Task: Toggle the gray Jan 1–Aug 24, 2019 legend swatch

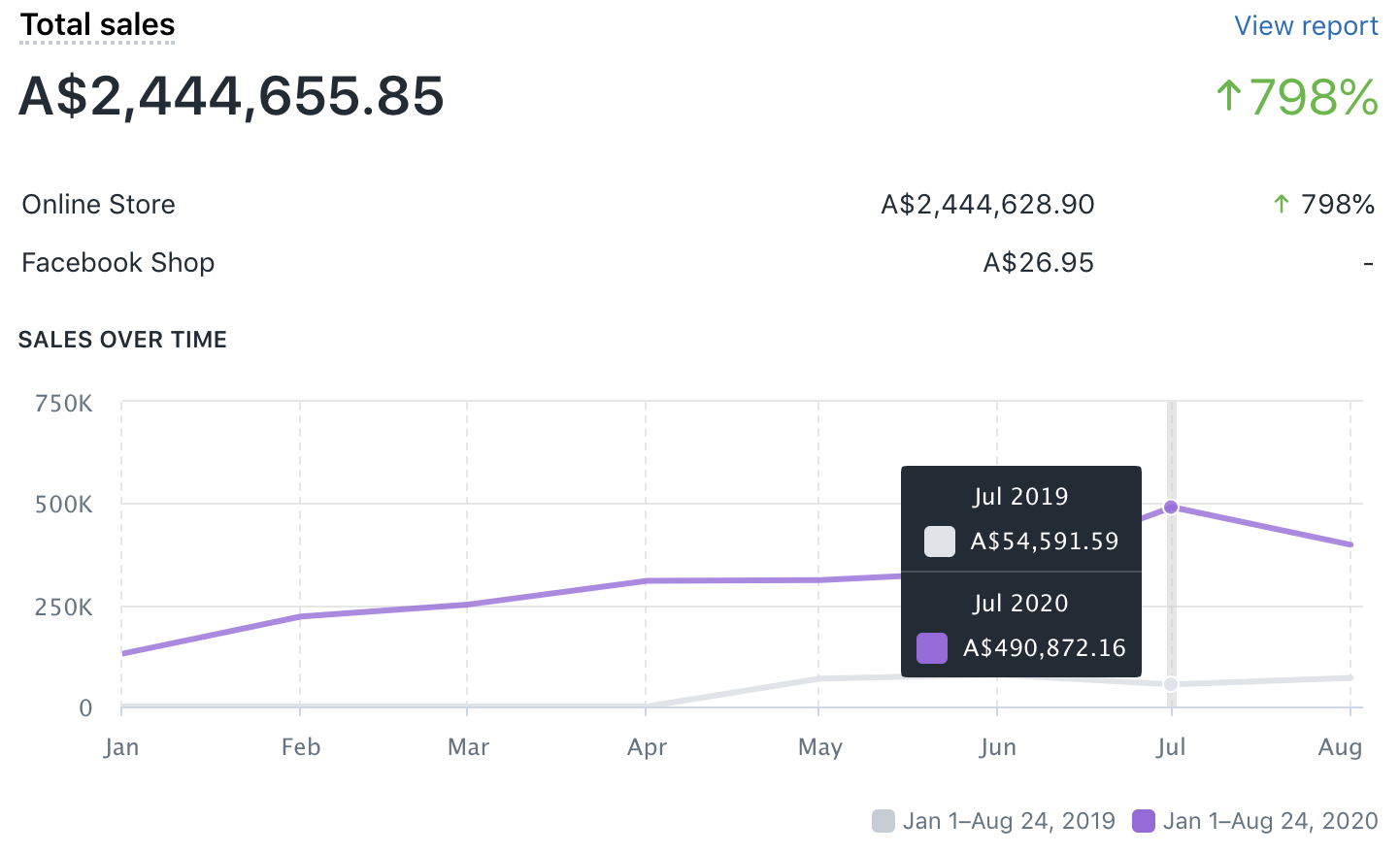Action: pos(883,821)
